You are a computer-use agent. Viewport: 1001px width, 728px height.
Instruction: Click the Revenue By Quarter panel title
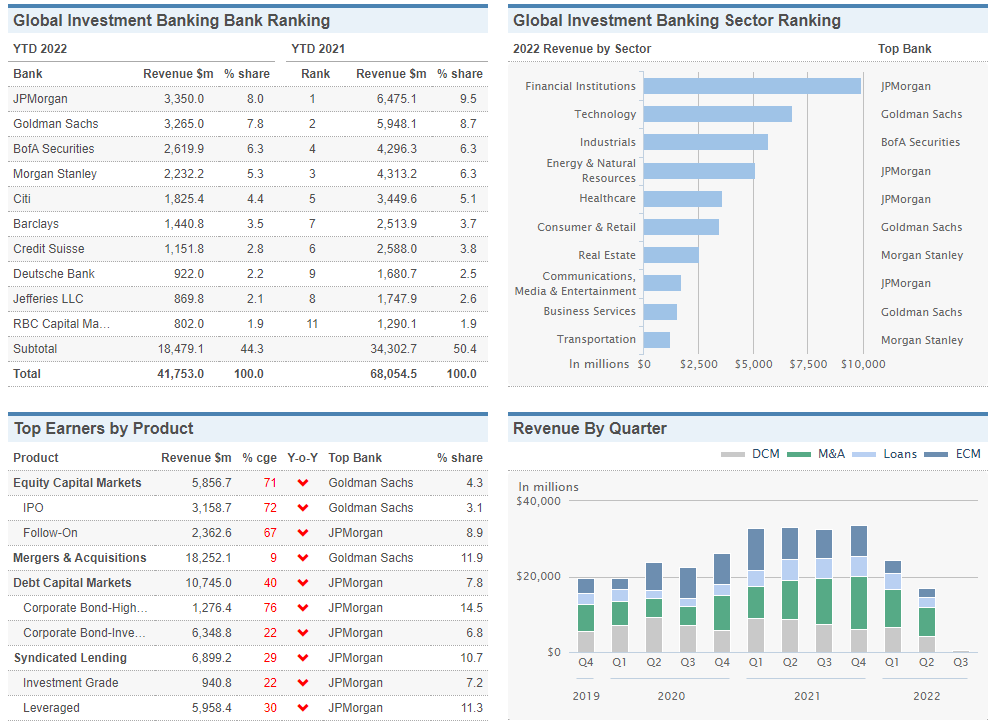(x=590, y=428)
